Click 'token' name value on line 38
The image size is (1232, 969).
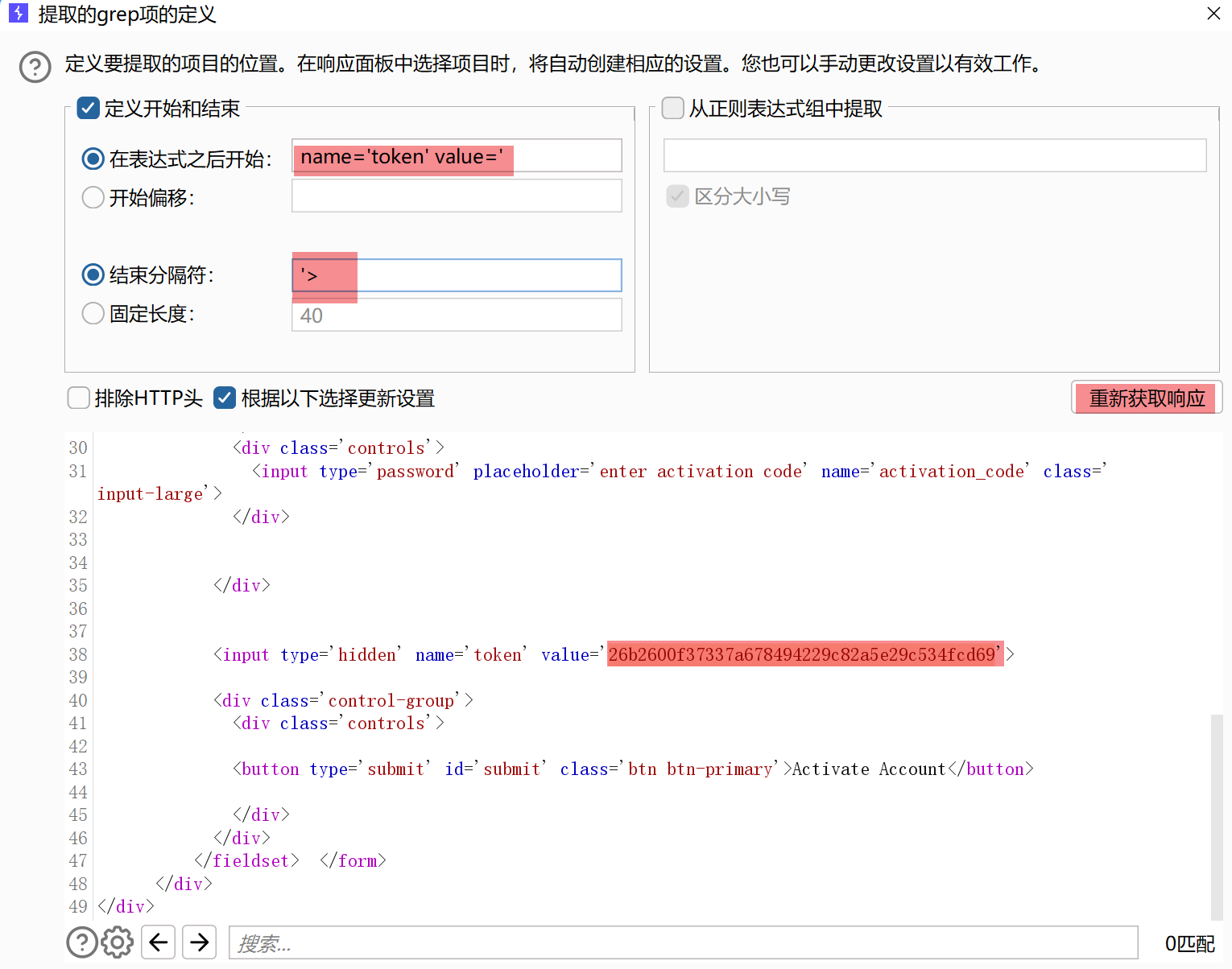click(x=498, y=654)
